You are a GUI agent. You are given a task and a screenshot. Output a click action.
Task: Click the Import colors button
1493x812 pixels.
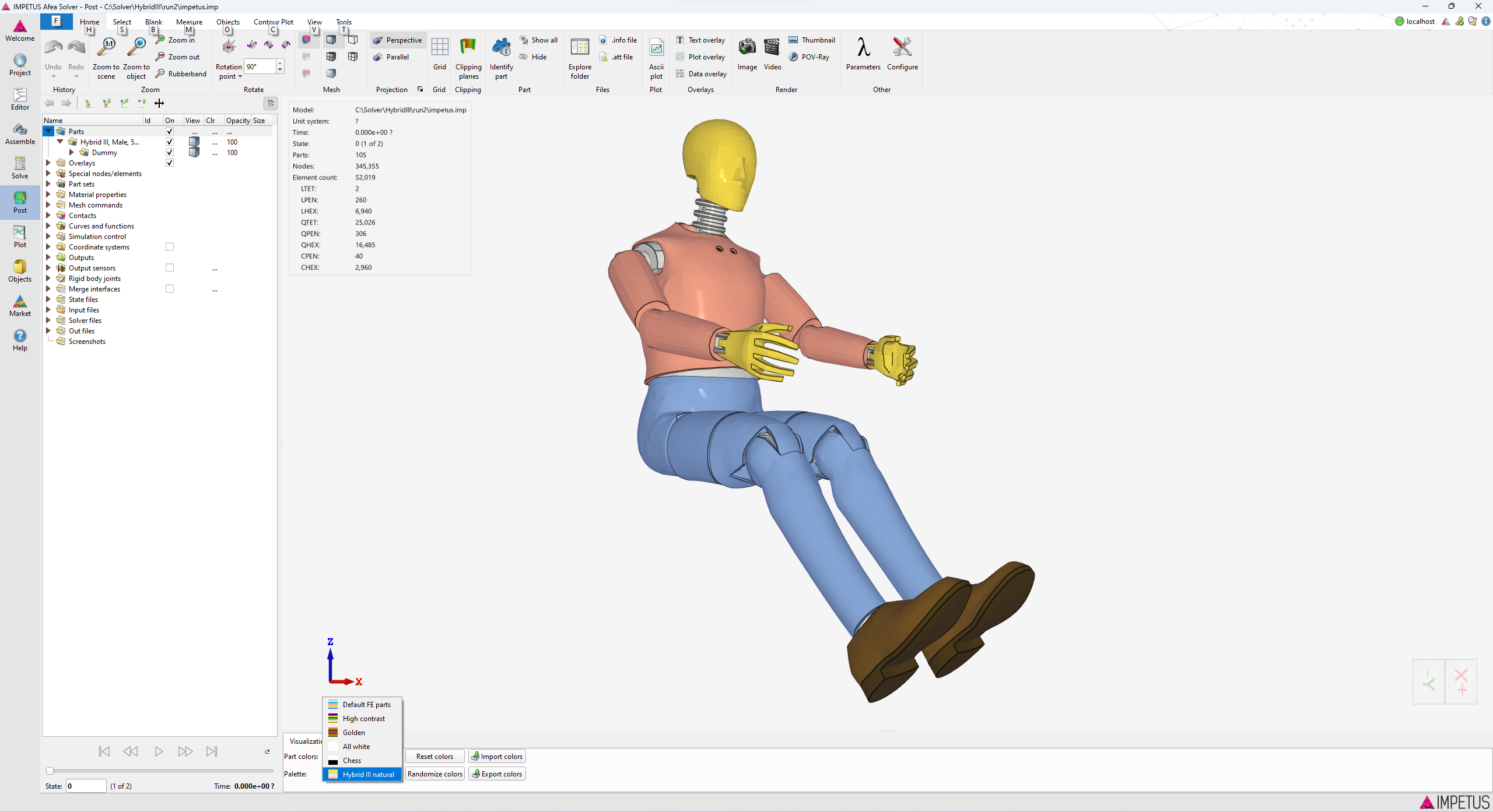497,757
